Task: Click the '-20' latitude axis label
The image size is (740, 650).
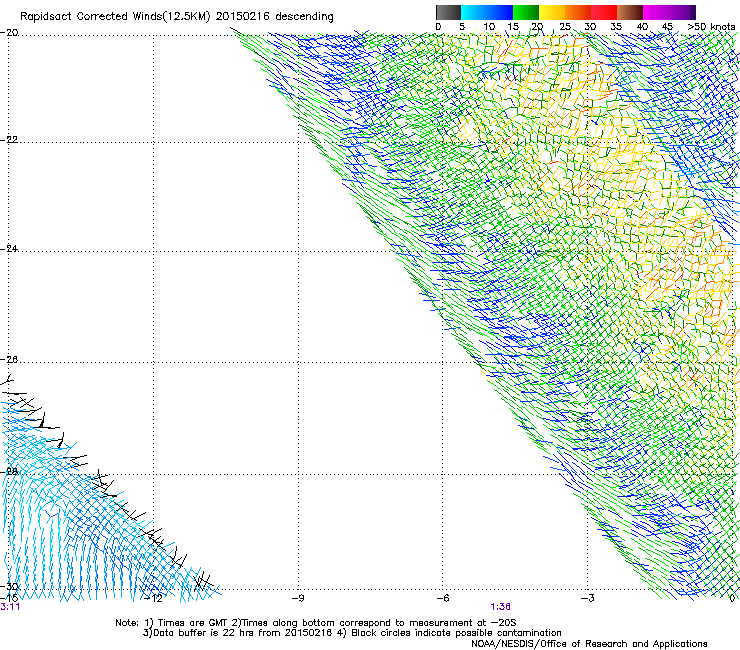Action: 9,33
